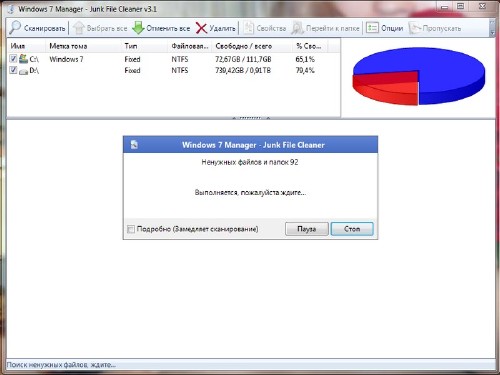Click the Пауза button
This screenshot has height=375, width=500.
(307, 229)
